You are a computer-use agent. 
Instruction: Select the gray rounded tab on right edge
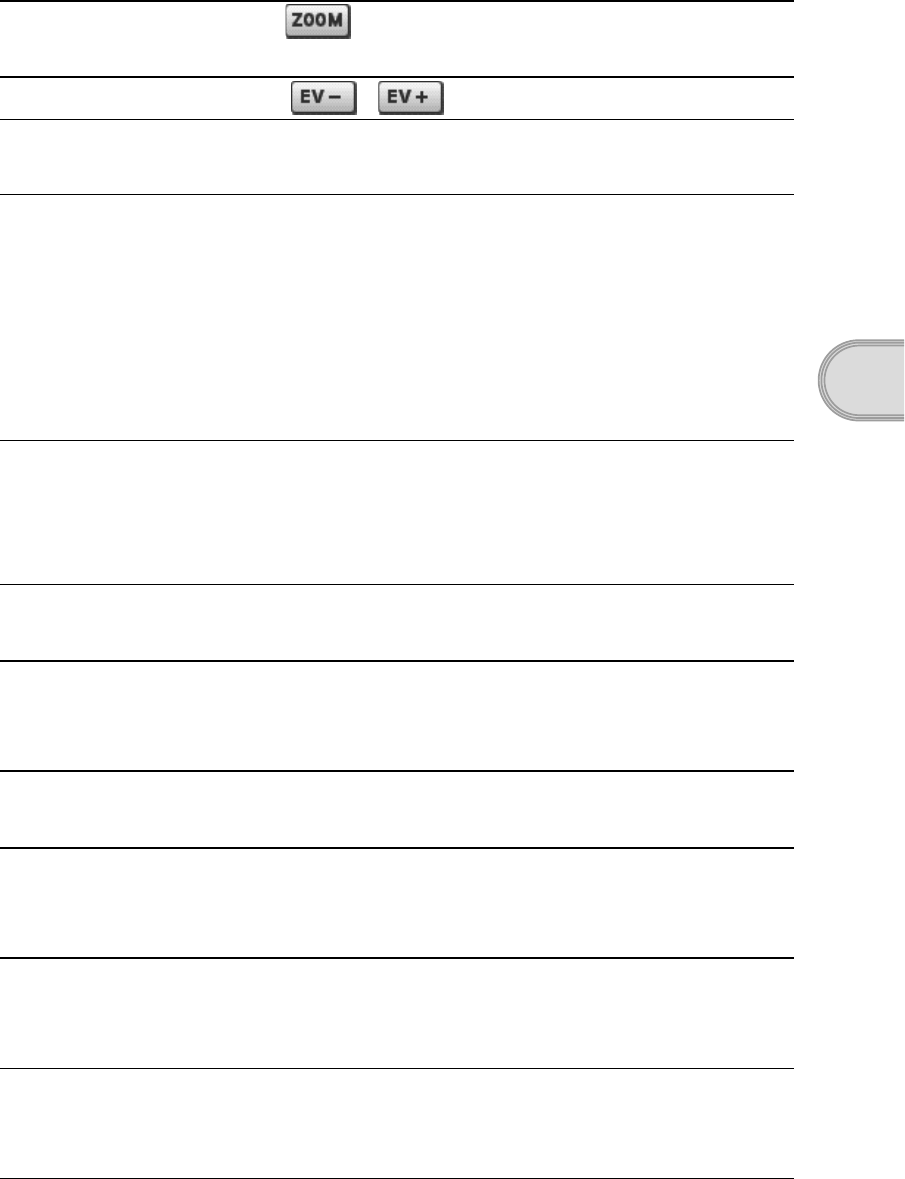[861, 380]
